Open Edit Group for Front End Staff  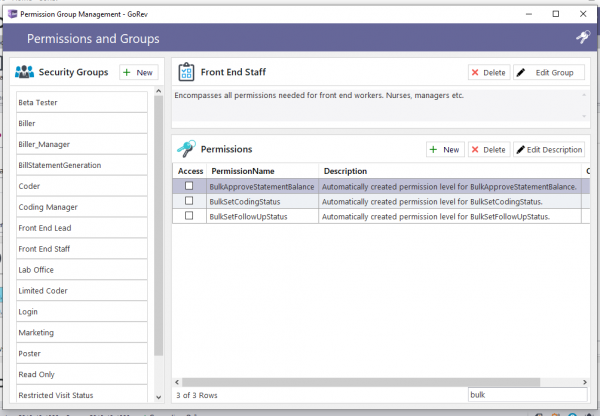(x=549, y=73)
